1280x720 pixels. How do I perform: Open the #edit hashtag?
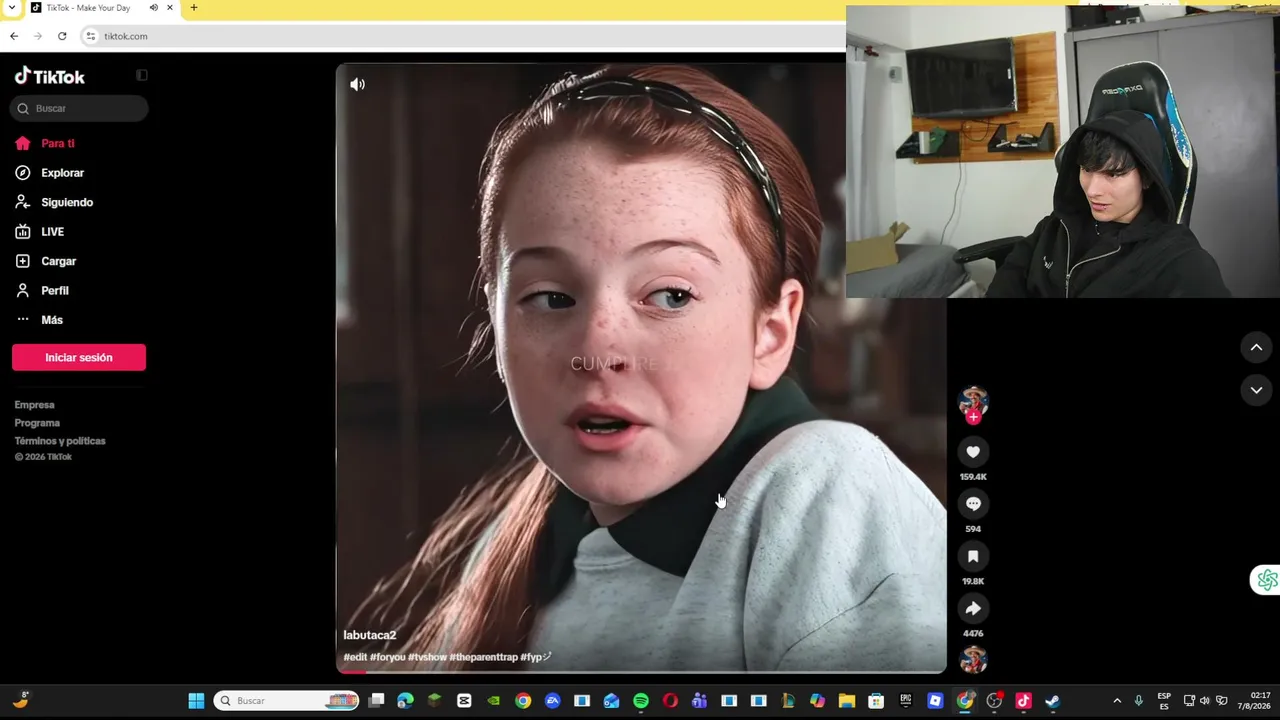coord(356,657)
